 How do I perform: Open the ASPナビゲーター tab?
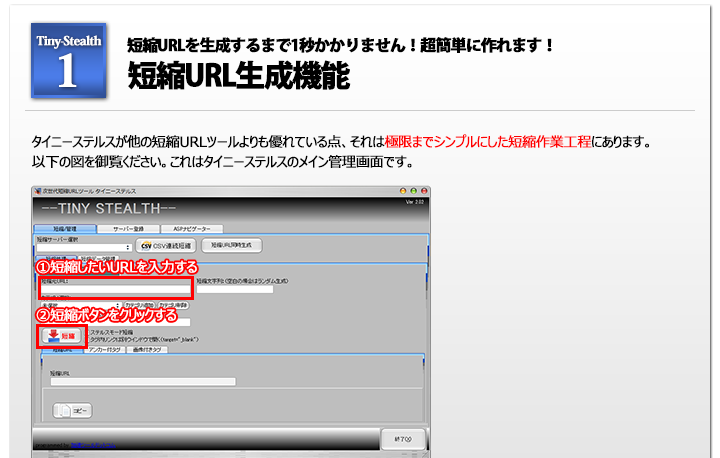tap(190, 228)
